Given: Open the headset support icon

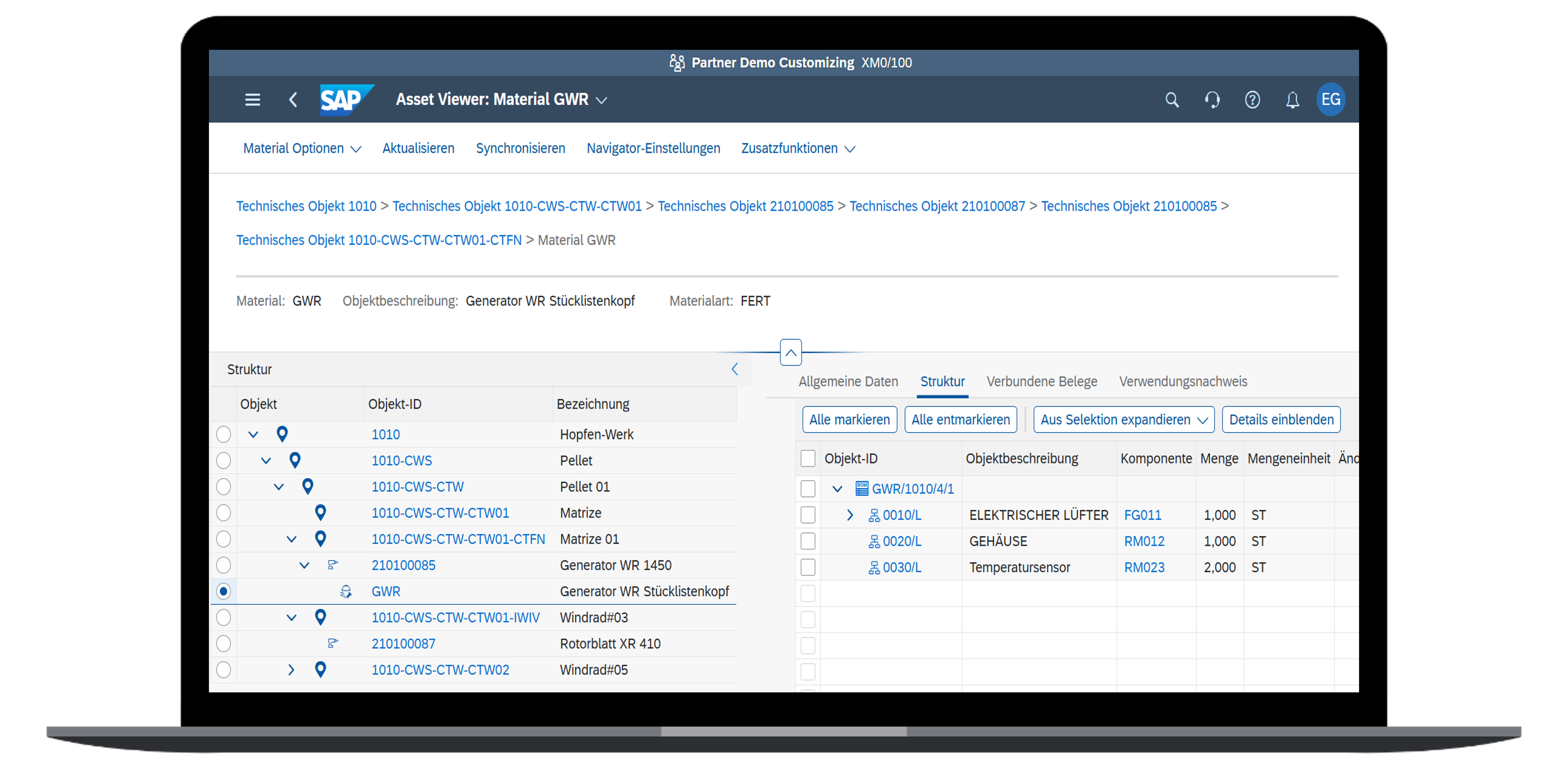Looking at the screenshot, I should [1212, 100].
